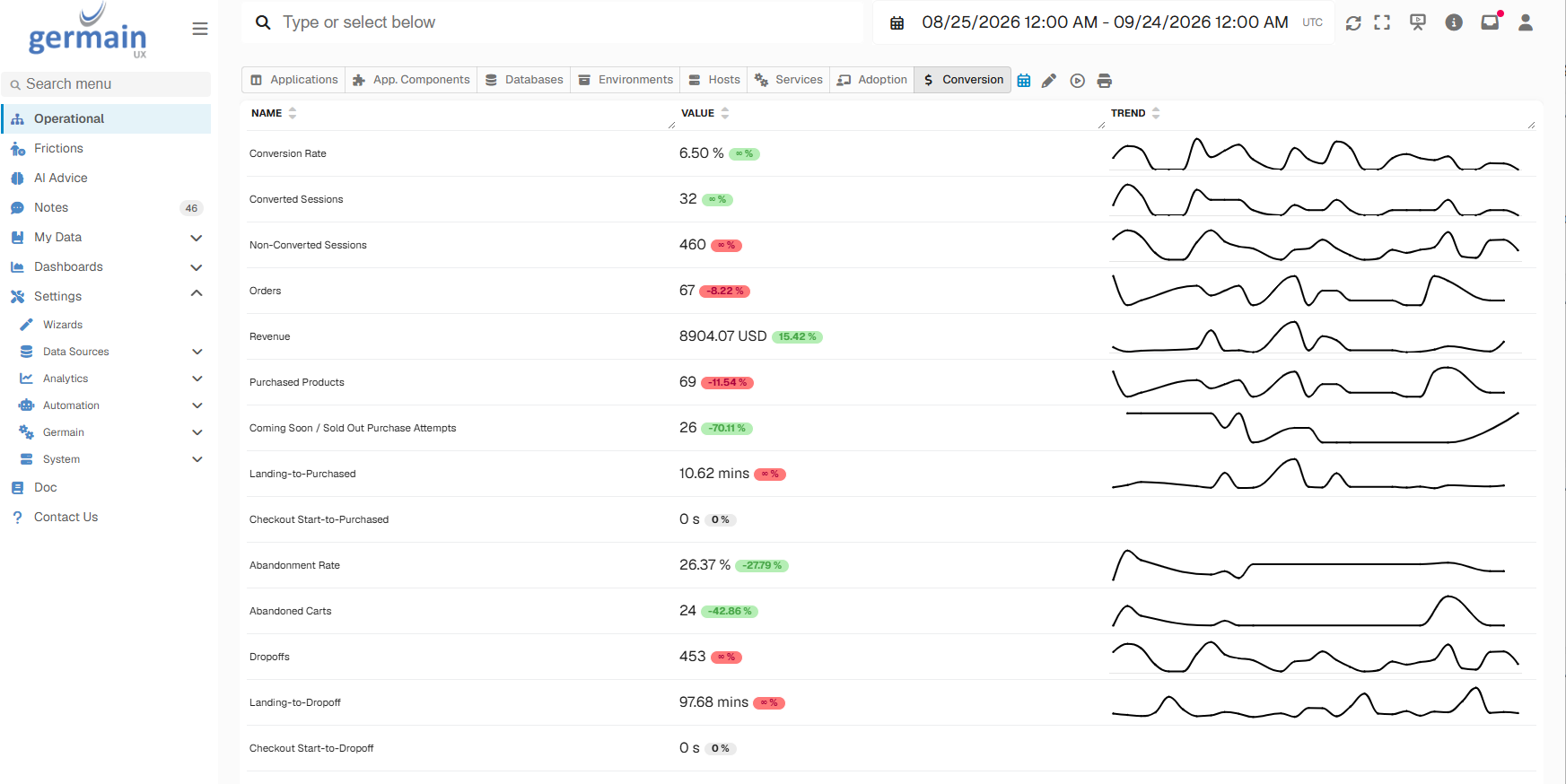The image size is (1566, 784).
Task: Click the Conversion Rate row name
Action: 288,153
